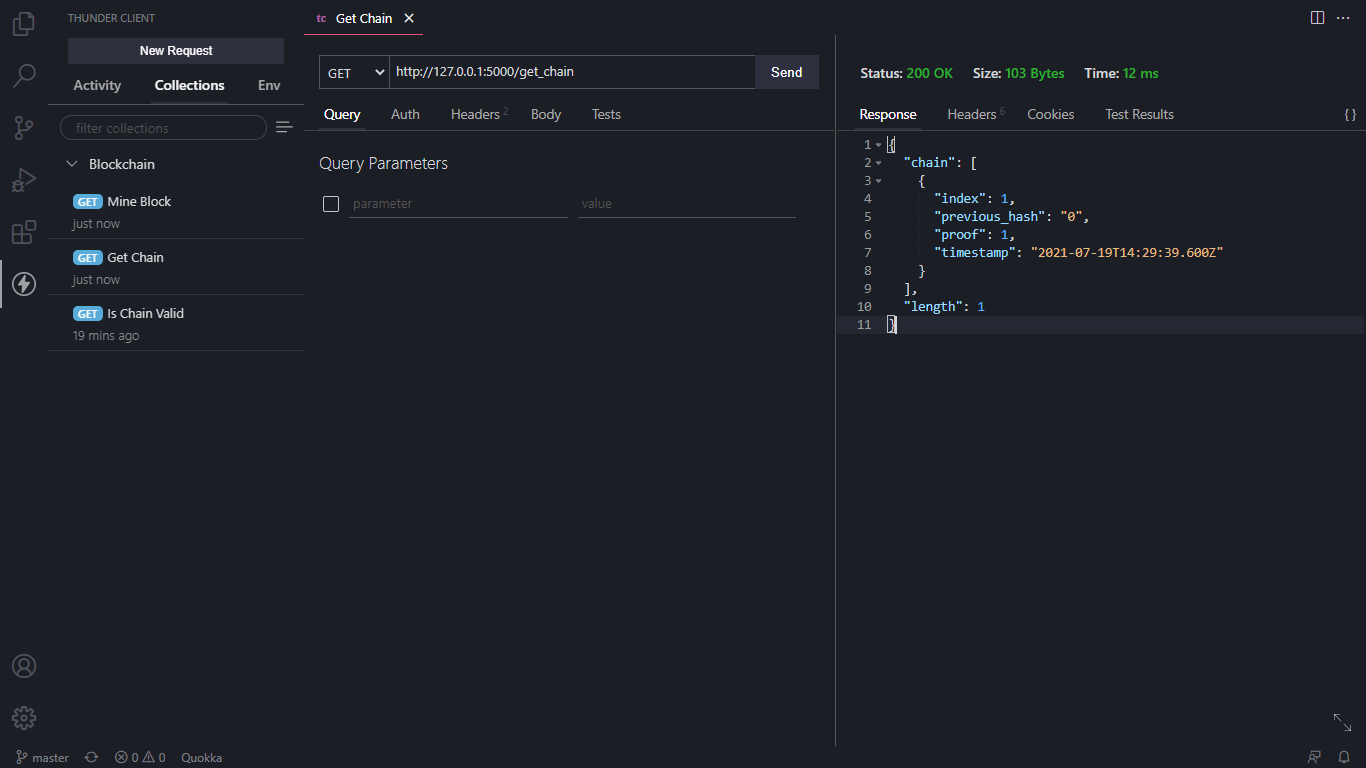Click the sync changes icon in status bar
The width and height of the screenshot is (1366, 768).
(x=91, y=758)
